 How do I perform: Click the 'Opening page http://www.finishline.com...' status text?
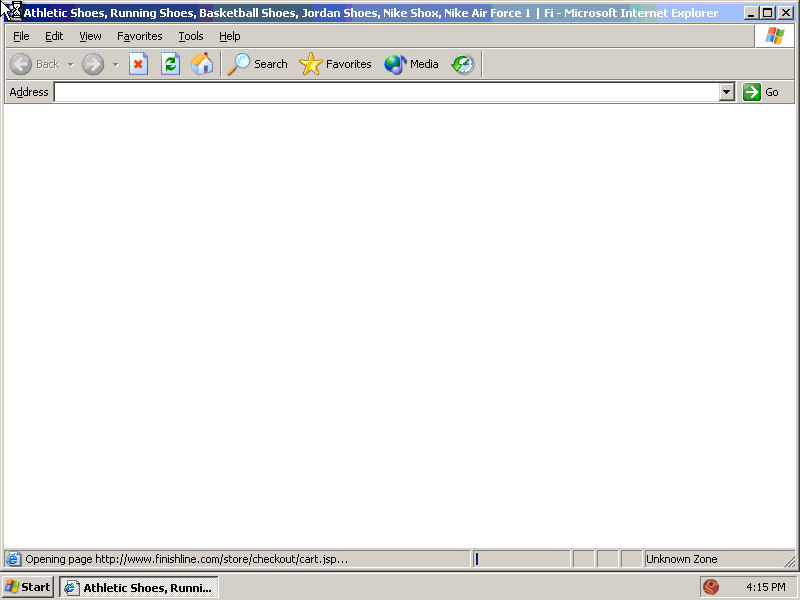pyautogui.click(x=187, y=559)
